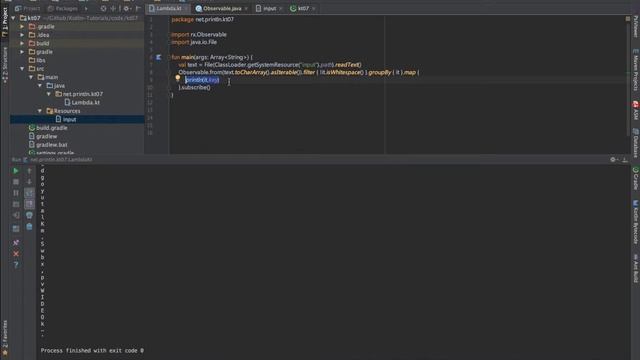
Task: Expand the build folder
Action: tap(22, 43)
